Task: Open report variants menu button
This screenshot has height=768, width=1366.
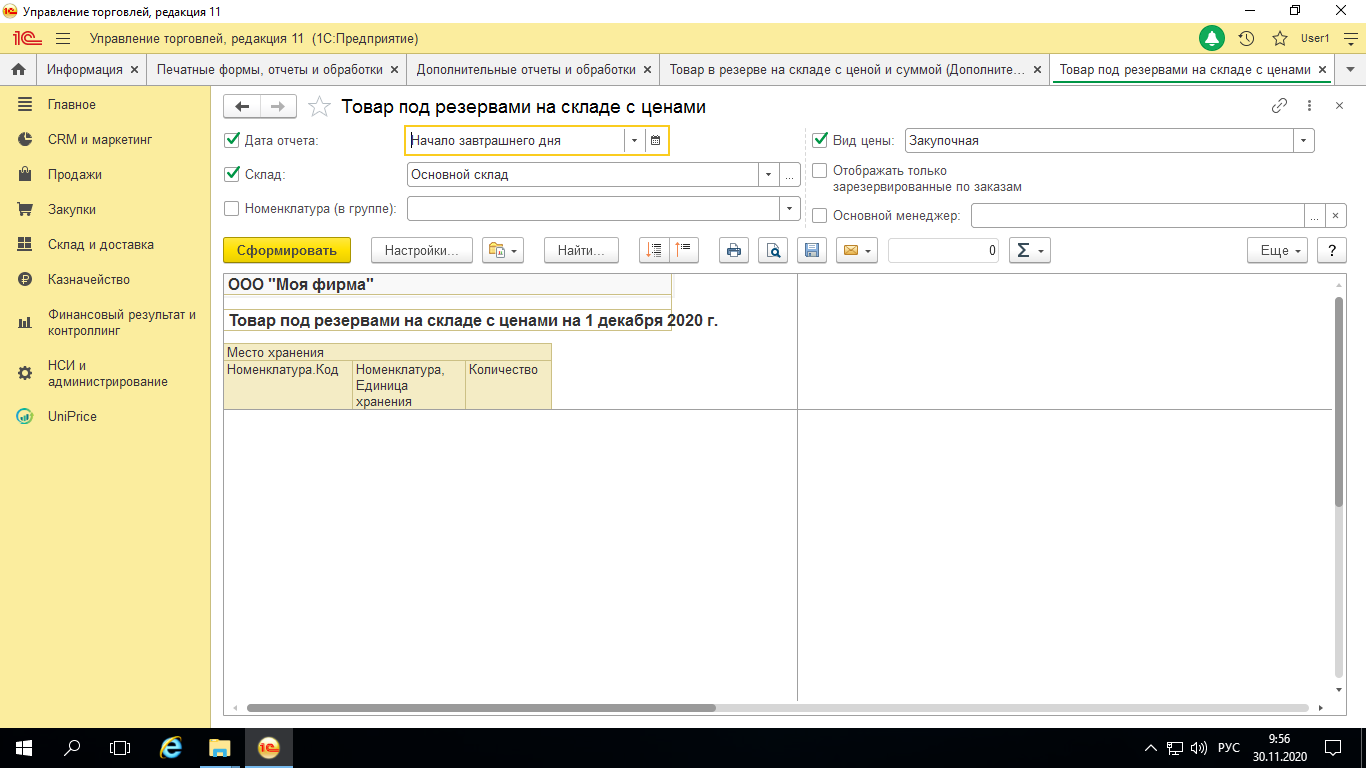Action: tap(503, 250)
